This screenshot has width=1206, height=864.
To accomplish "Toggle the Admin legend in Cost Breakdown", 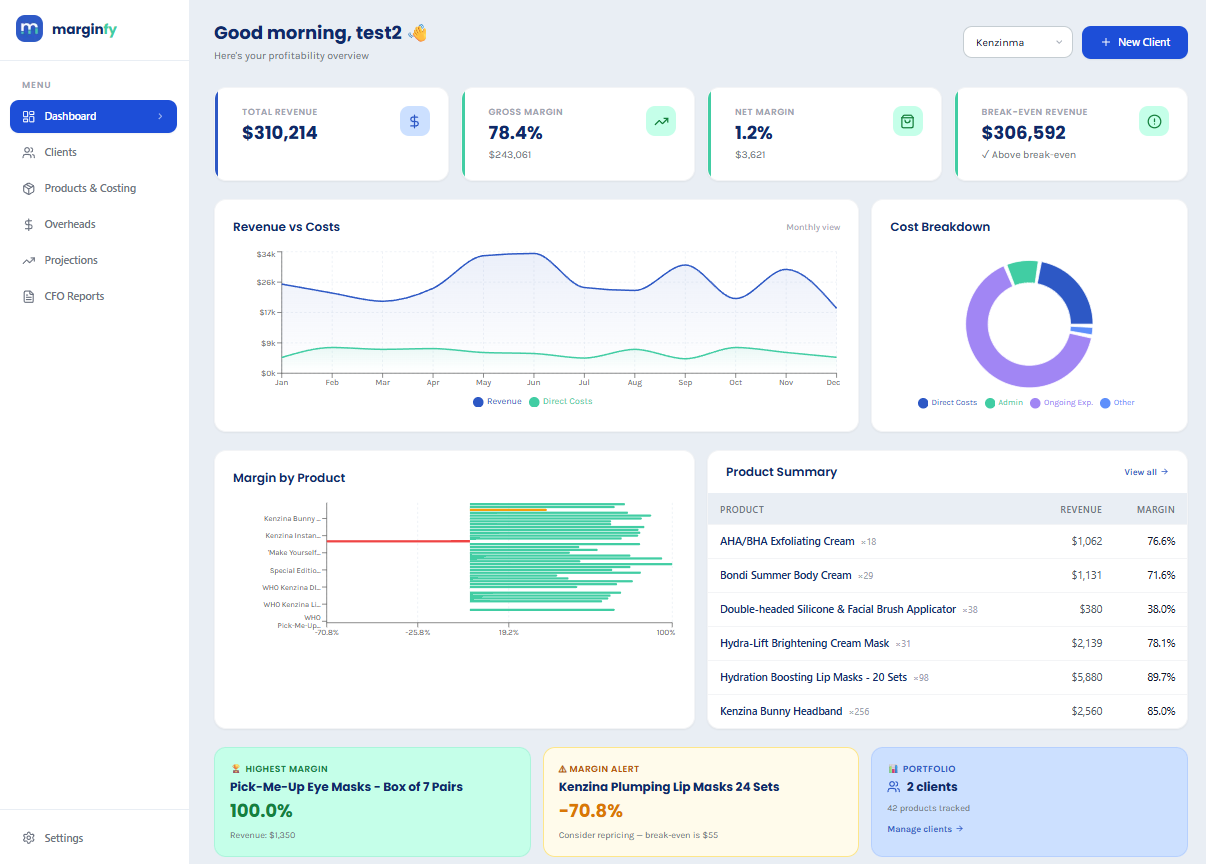I will (1004, 403).
